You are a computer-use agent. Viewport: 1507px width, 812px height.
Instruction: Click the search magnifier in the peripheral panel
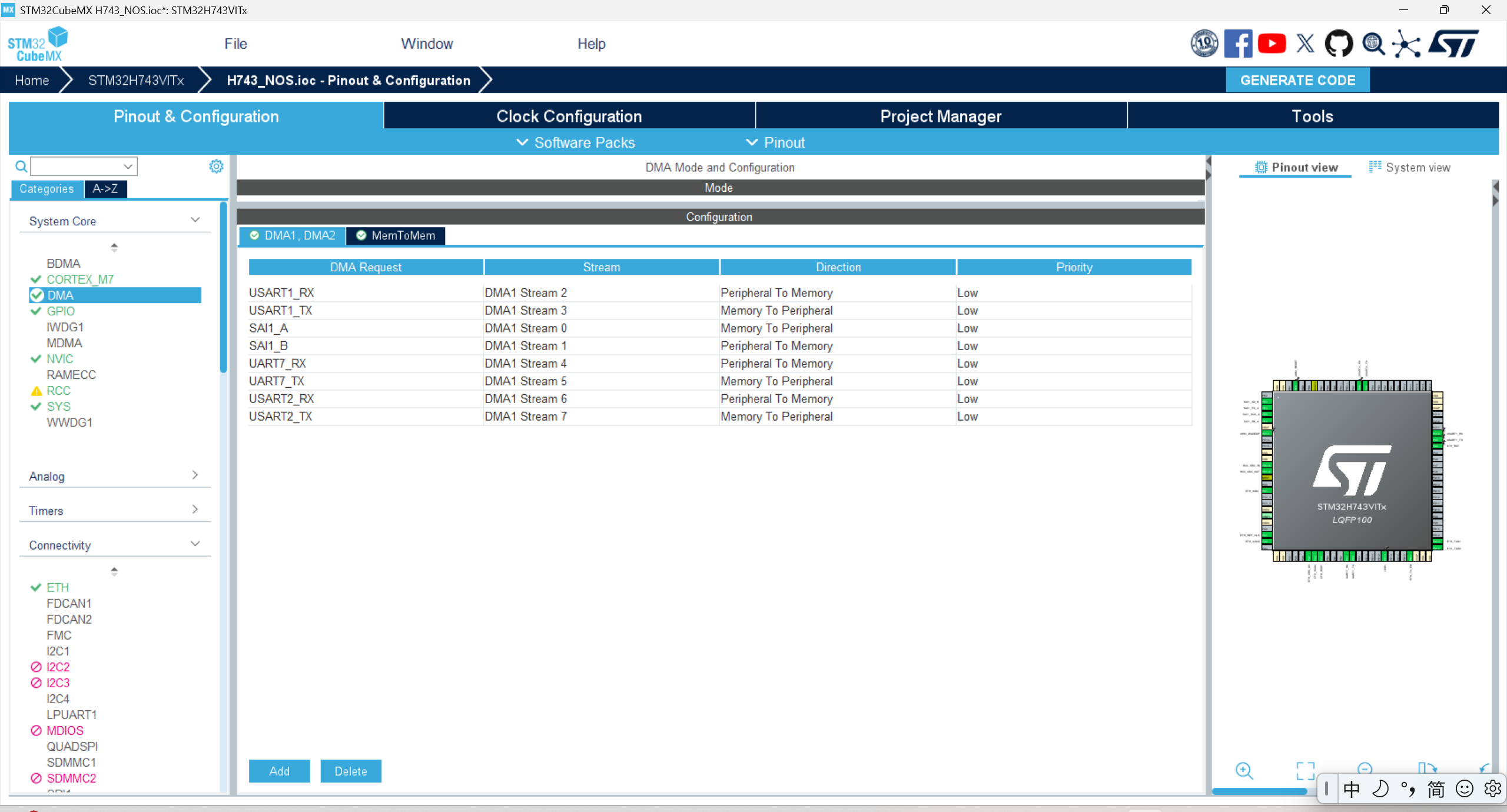(x=21, y=167)
